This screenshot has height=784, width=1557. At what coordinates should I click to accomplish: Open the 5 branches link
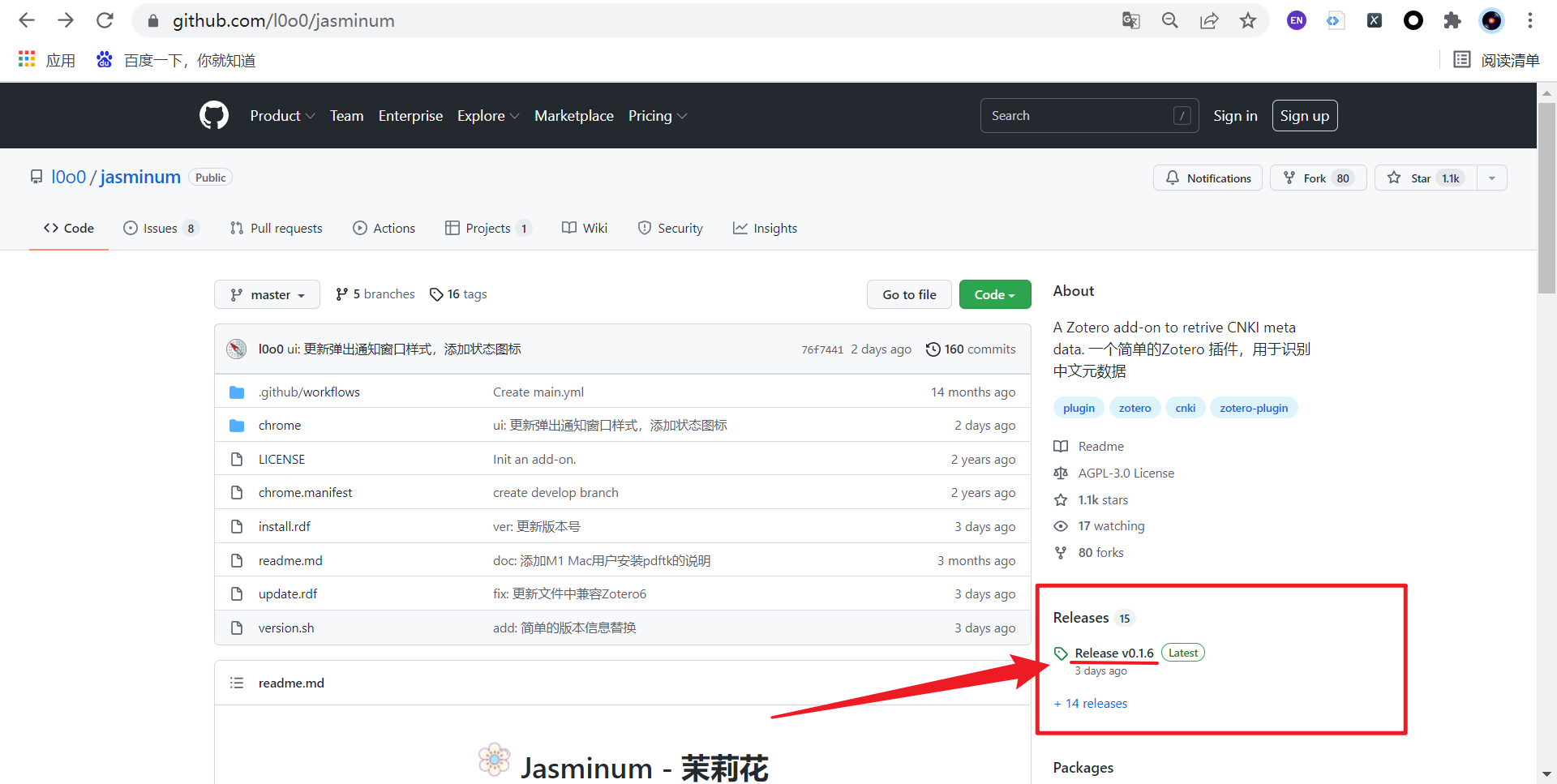tap(375, 294)
